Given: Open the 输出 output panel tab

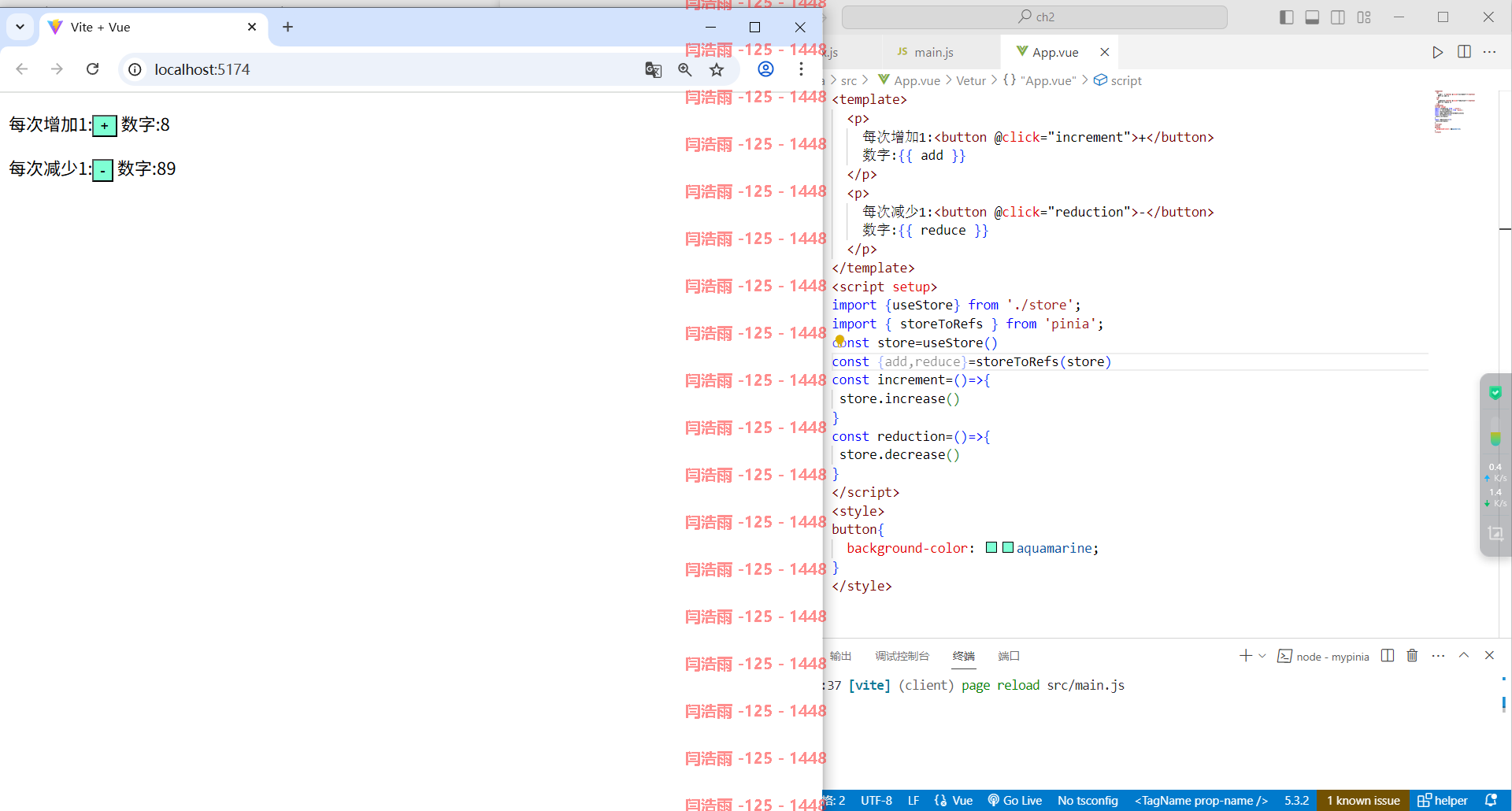Looking at the screenshot, I should pos(841,656).
